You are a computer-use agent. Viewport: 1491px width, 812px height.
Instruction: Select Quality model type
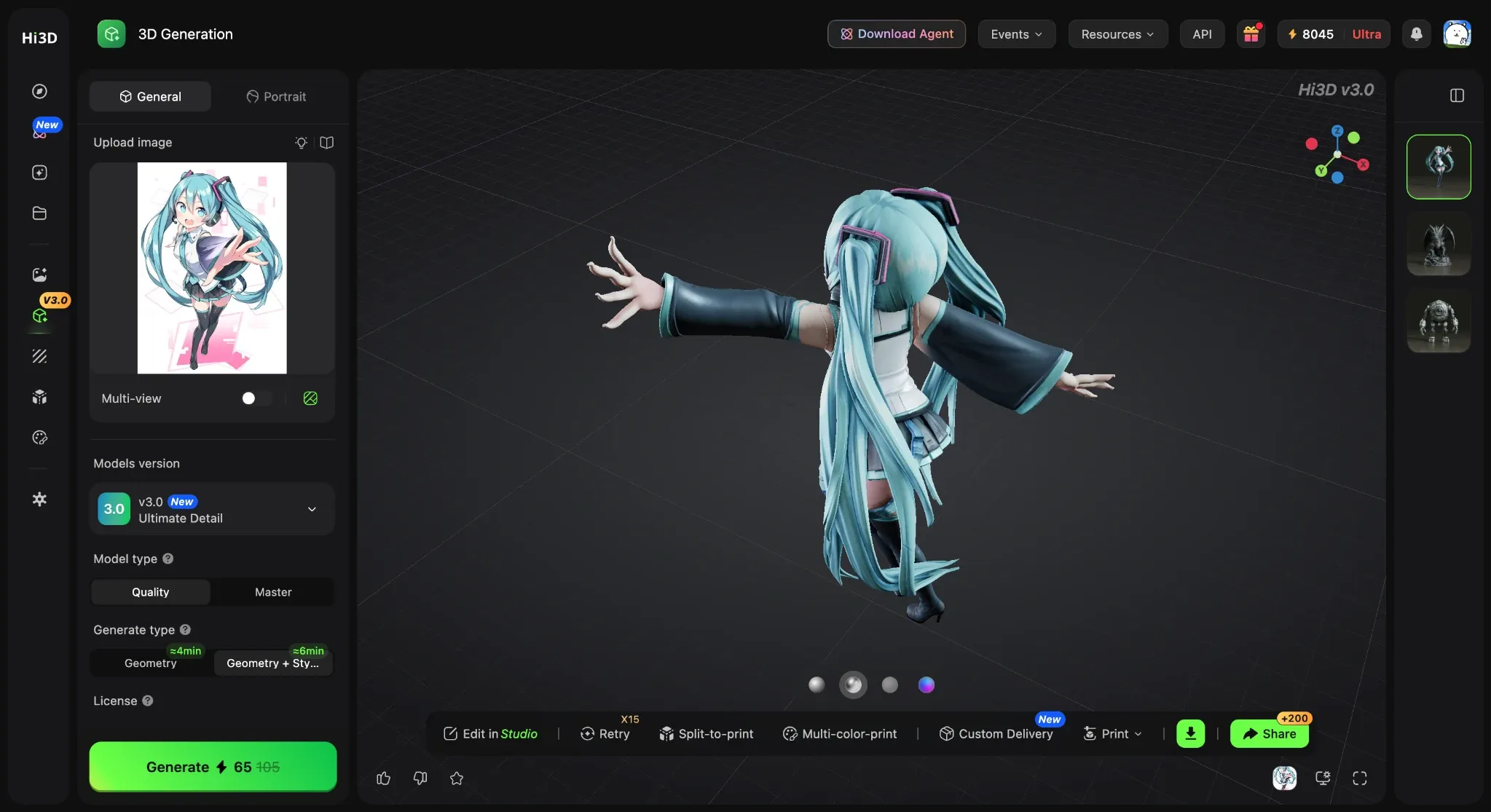[x=151, y=592]
